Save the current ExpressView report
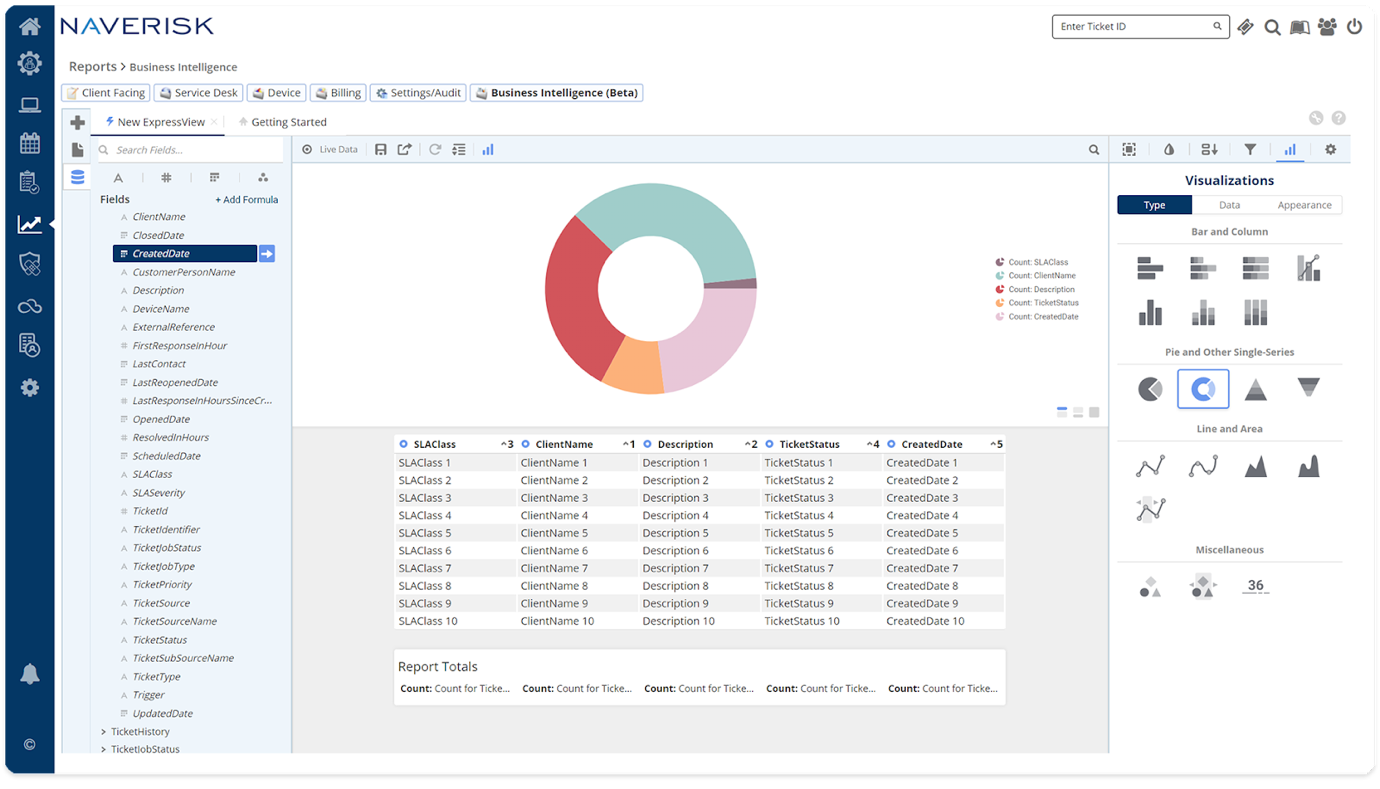 tap(381, 148)
